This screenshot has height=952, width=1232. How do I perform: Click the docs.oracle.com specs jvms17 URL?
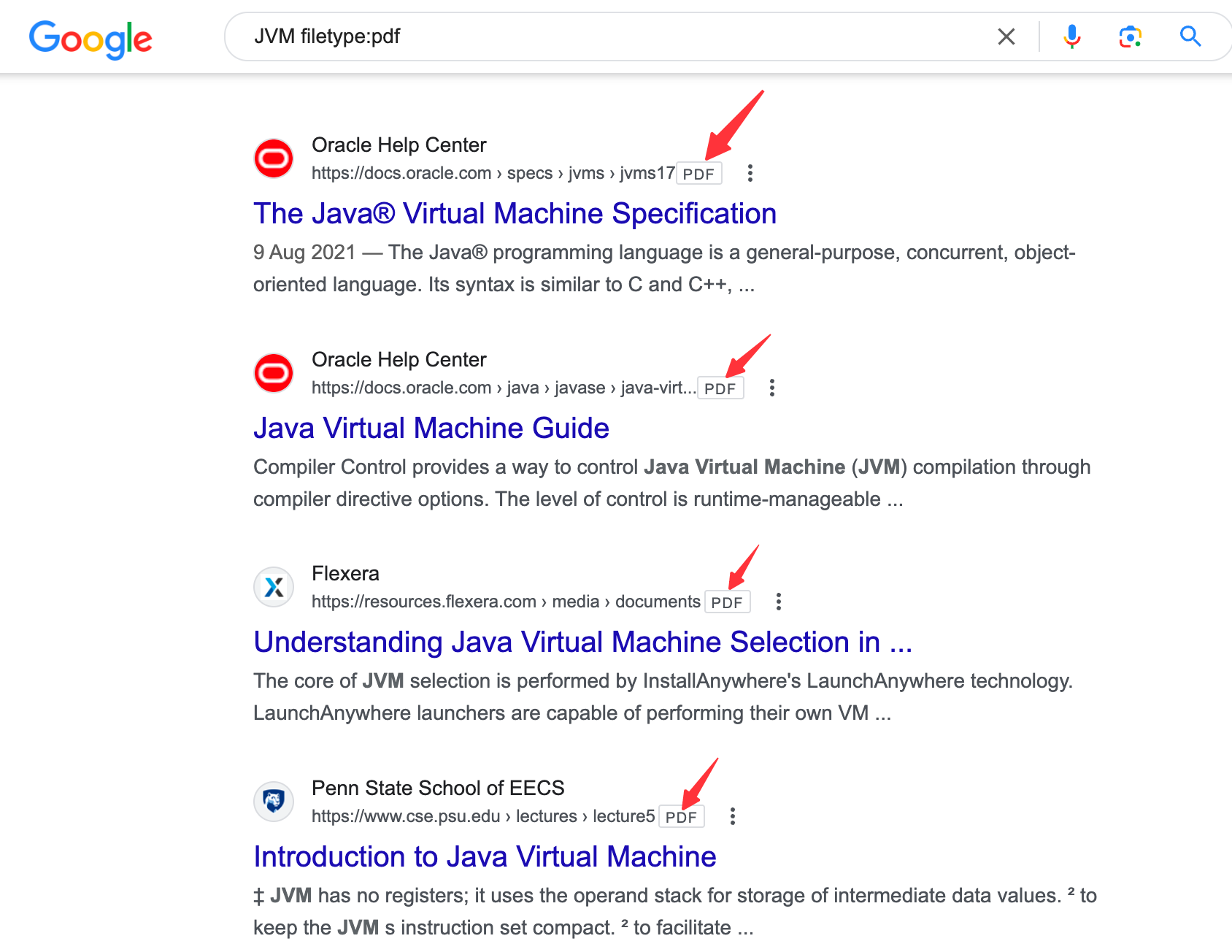coord(493,174)
